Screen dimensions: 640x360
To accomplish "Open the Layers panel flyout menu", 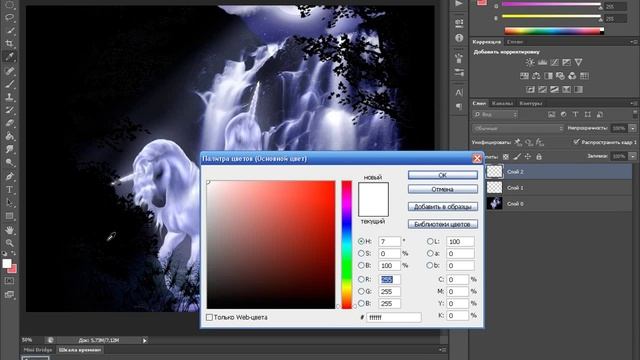I will coord(634,103).
